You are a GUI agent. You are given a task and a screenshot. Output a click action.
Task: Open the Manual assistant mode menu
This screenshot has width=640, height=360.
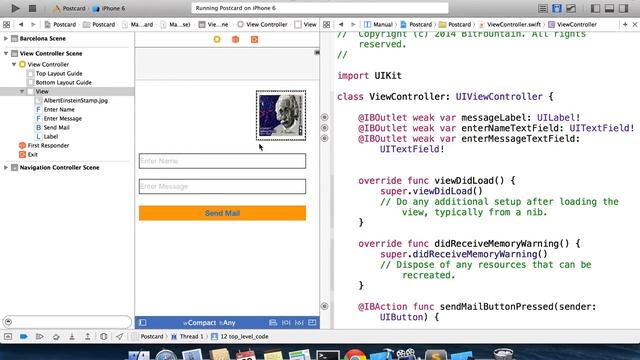(x=378, y=24)
